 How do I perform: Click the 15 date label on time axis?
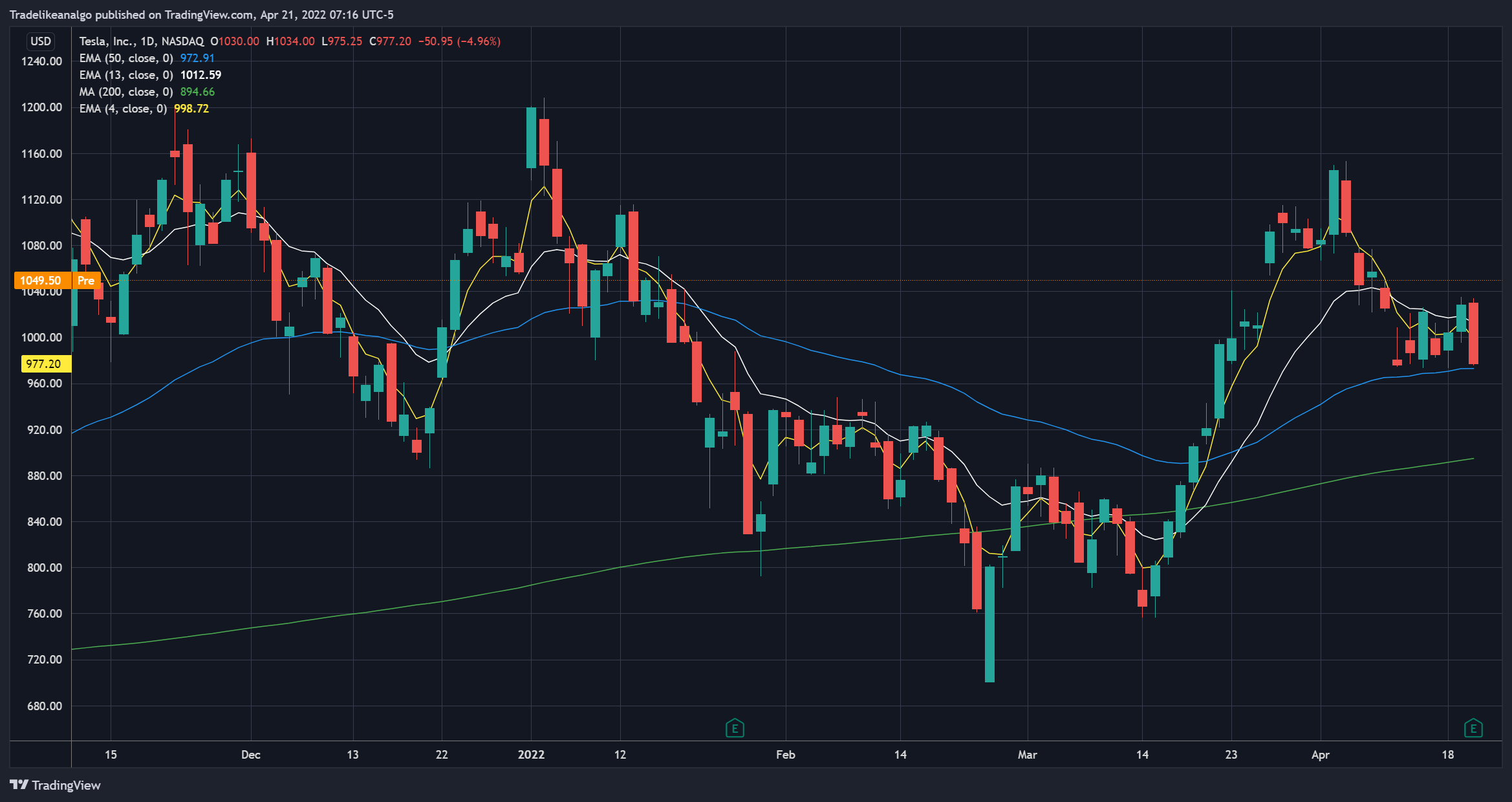click(x=111, y=755)
